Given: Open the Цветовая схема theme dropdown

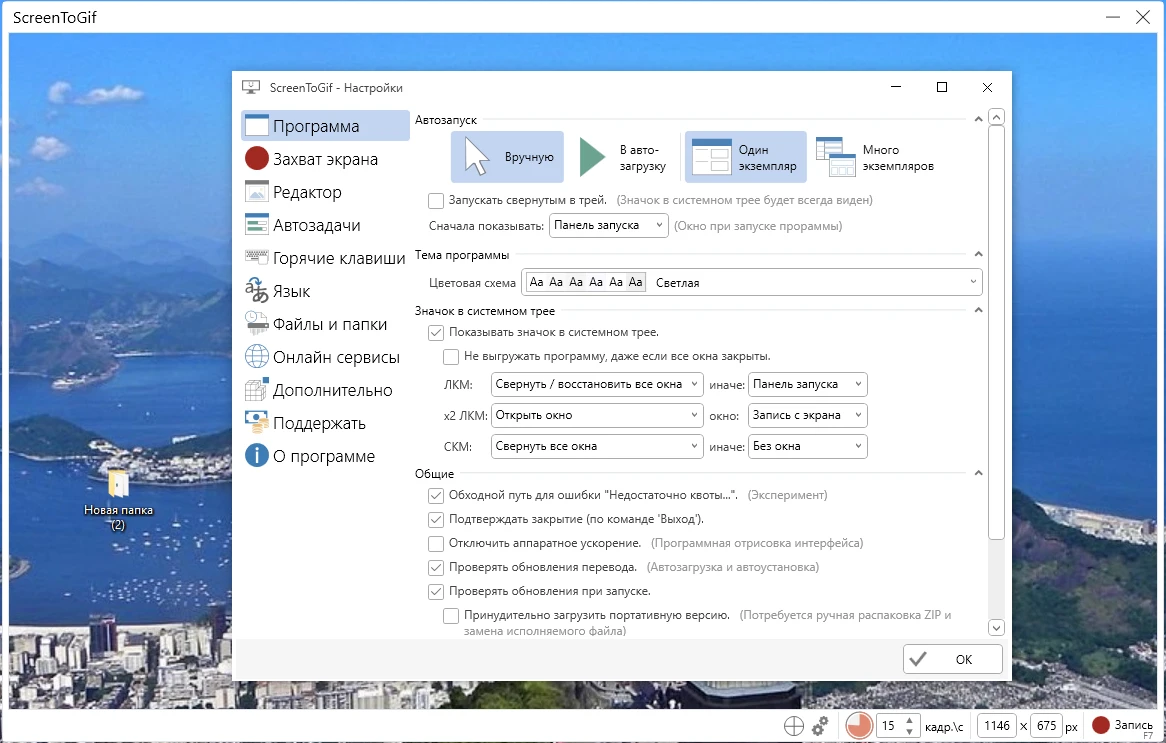Looking at the screenshot, I should pos(752,283).
